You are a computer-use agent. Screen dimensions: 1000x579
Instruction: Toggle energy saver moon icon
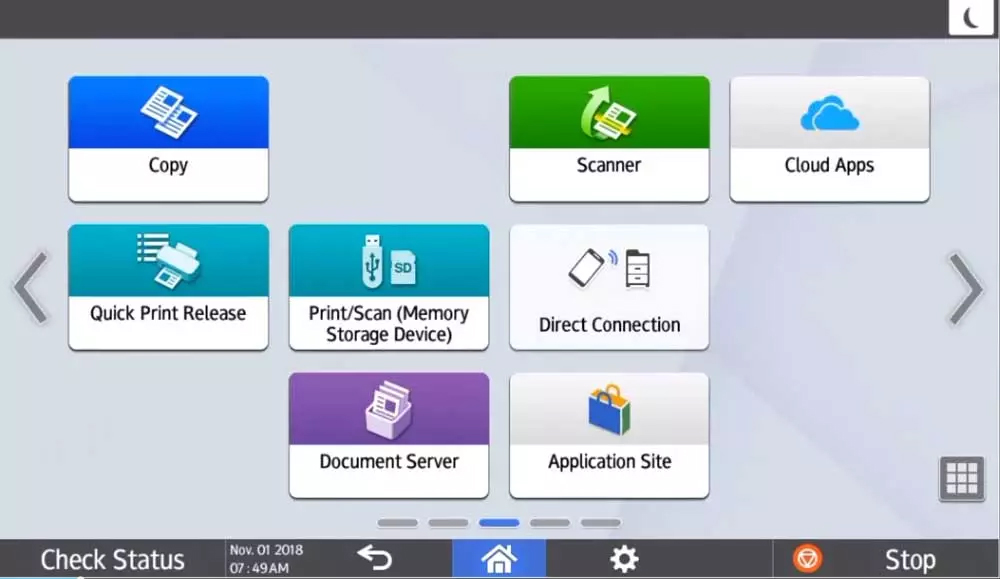(970, 17)
